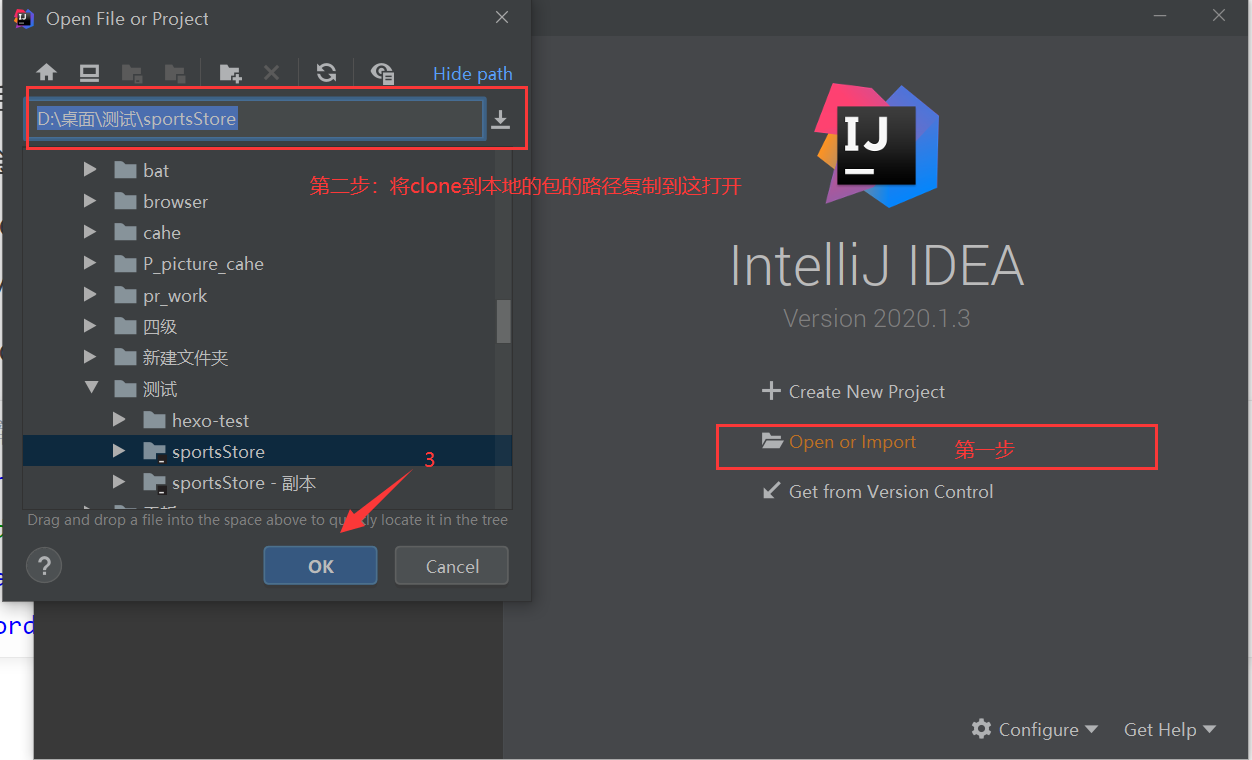1252x760 pixels.
Task: Expand the cahe folder
Action: (x=90, y=232)
